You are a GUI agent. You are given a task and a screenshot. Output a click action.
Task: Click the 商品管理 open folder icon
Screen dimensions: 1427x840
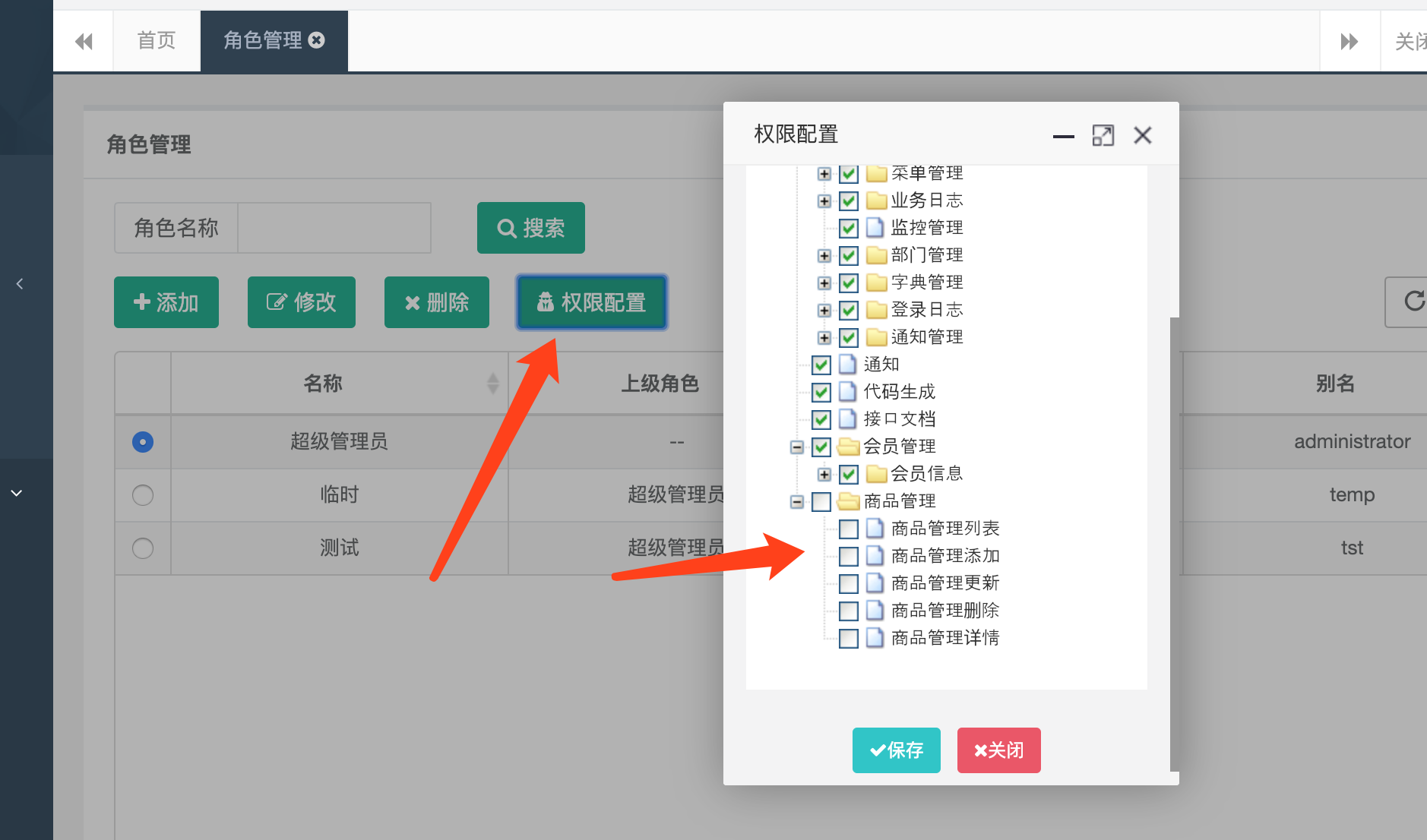pos(849,501)
